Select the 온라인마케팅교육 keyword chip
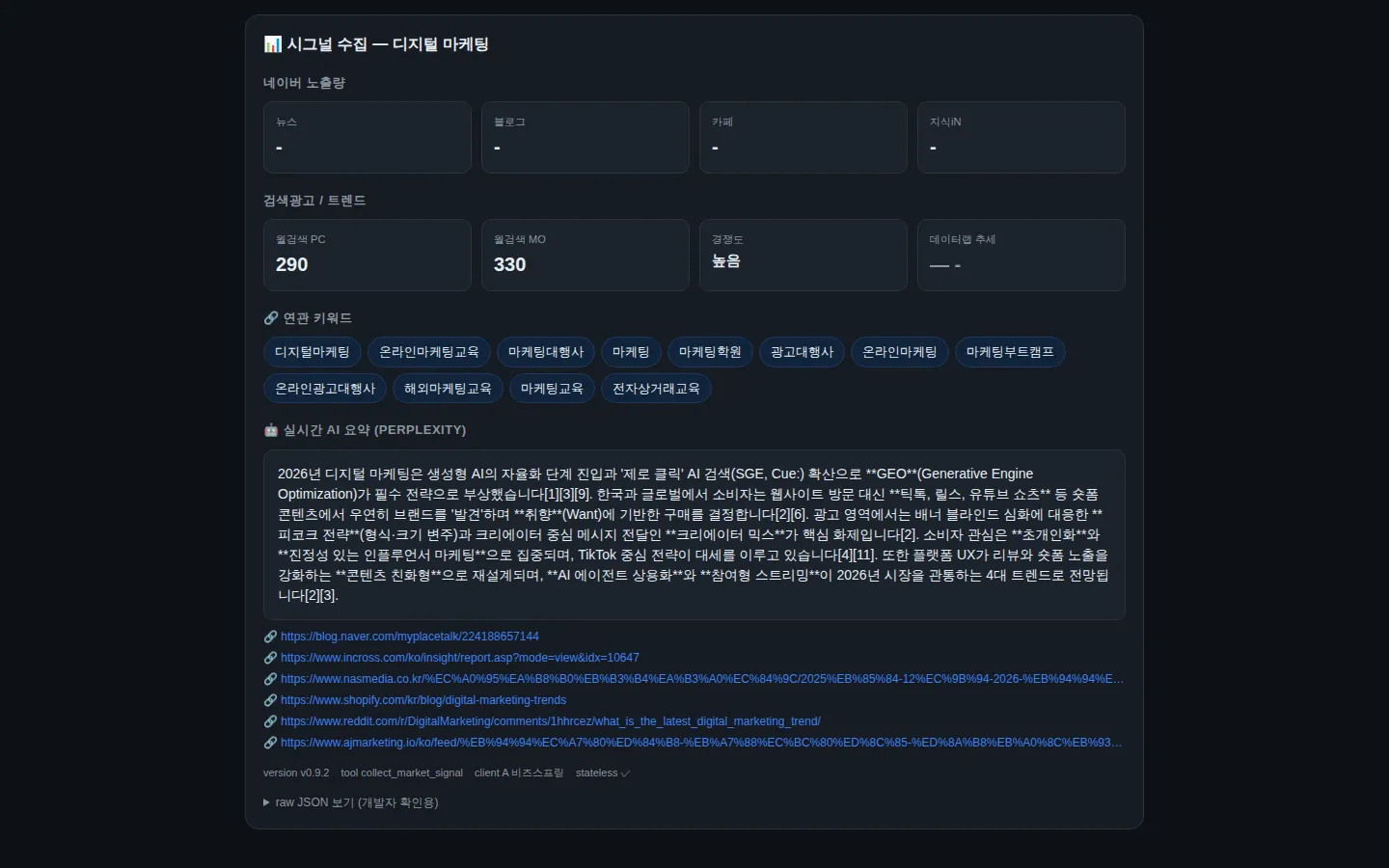 tap(429, 352)
